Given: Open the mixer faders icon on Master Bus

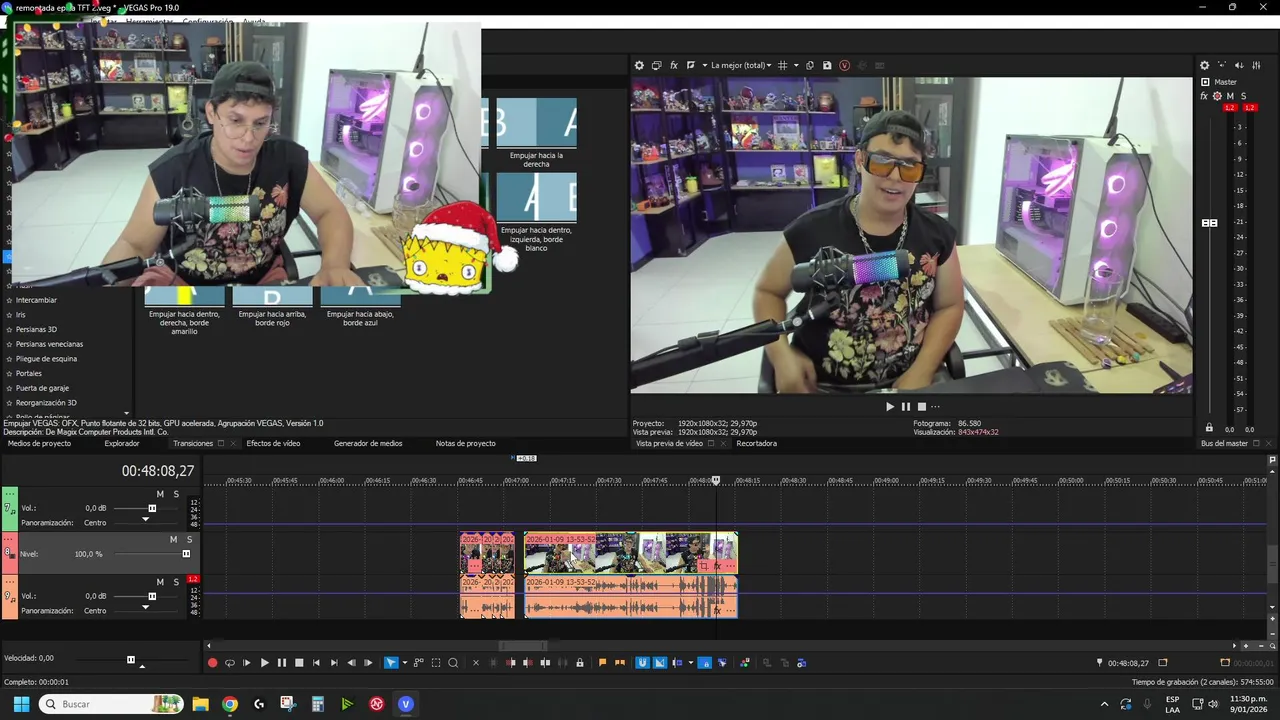Looking at the screenshot, I should pyautogui.click(x=1257, y=65).
